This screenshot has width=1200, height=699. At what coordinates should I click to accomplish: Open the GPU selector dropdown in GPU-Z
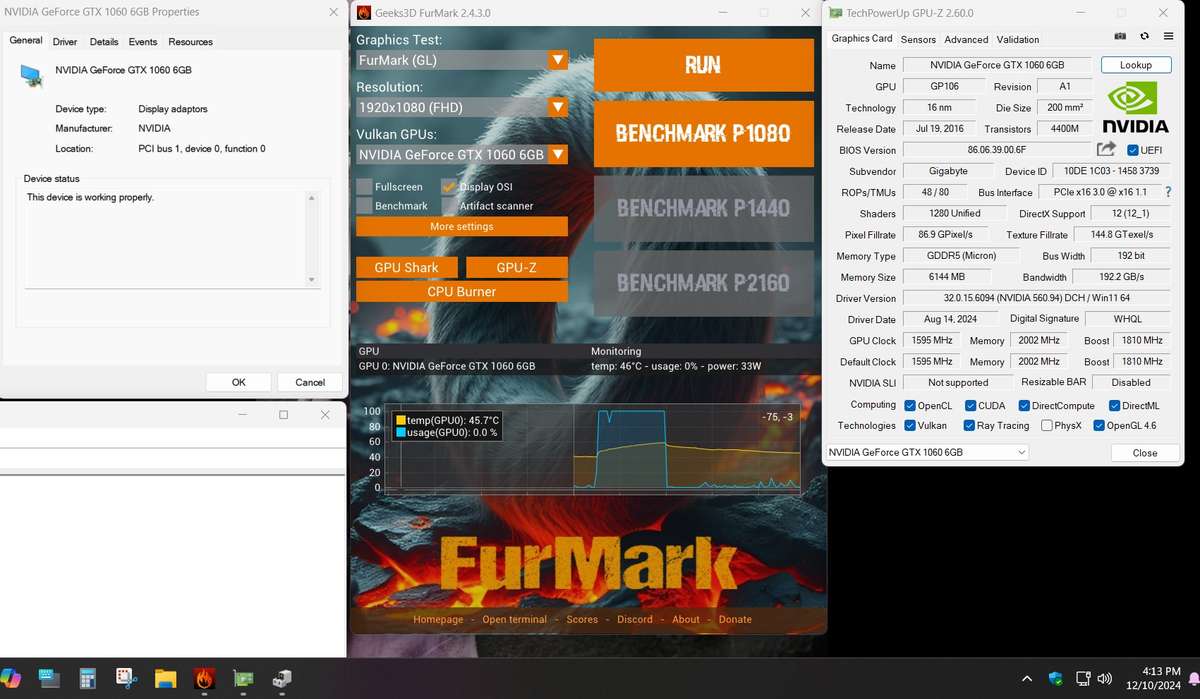click(x=1021, y=452)
